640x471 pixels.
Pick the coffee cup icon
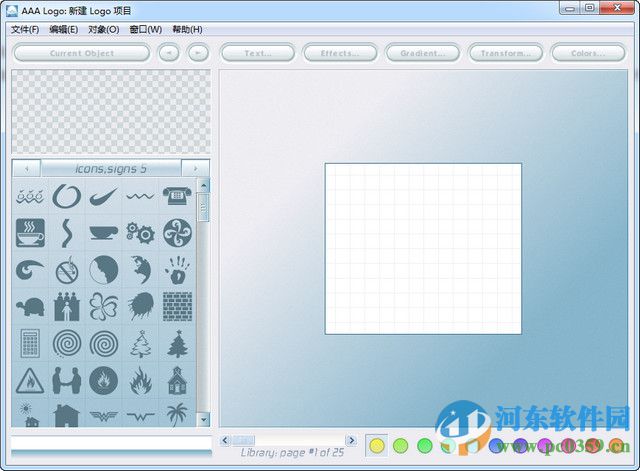(30, 233)
